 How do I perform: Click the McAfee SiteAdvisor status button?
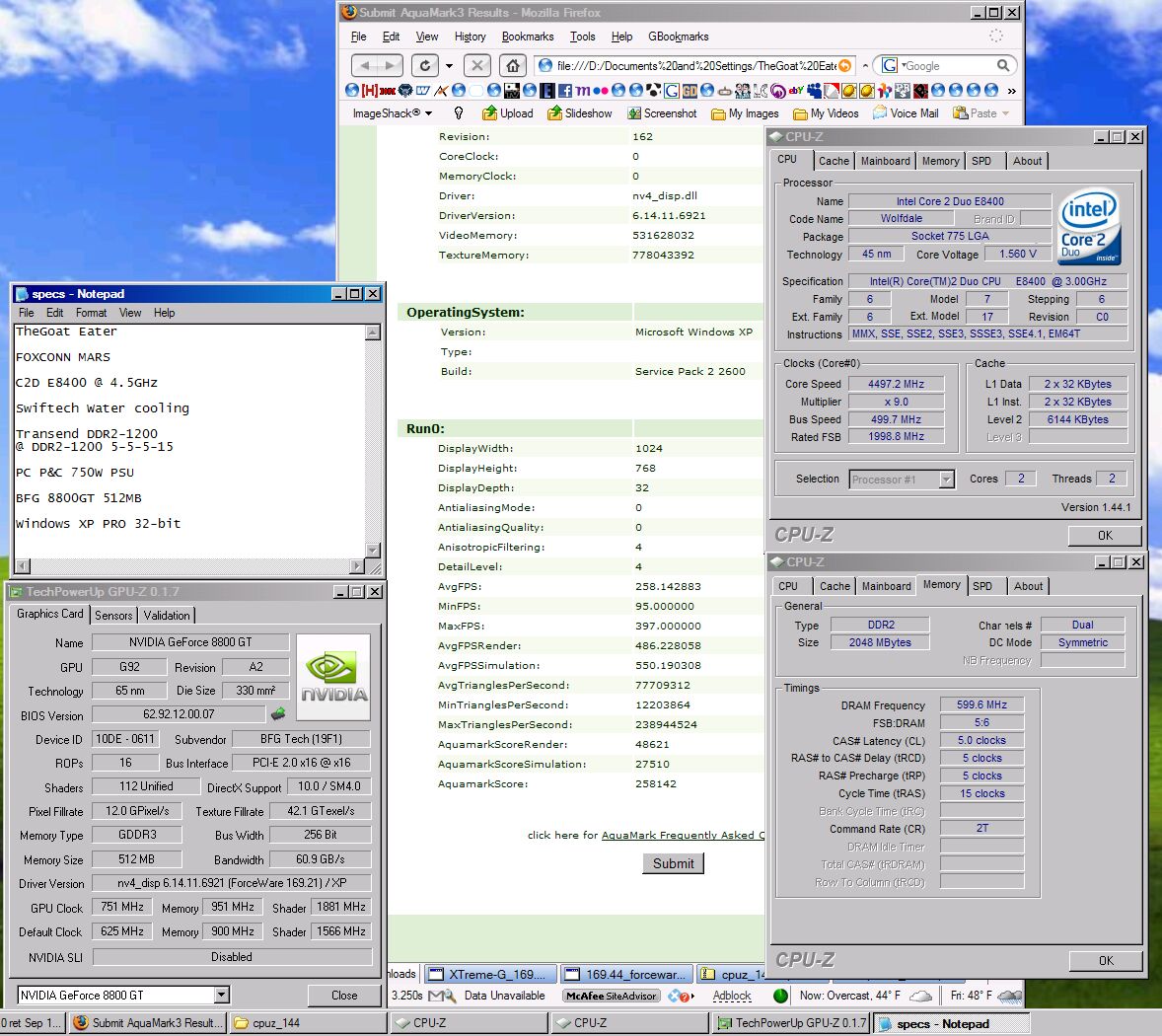(x=612, y=996)
